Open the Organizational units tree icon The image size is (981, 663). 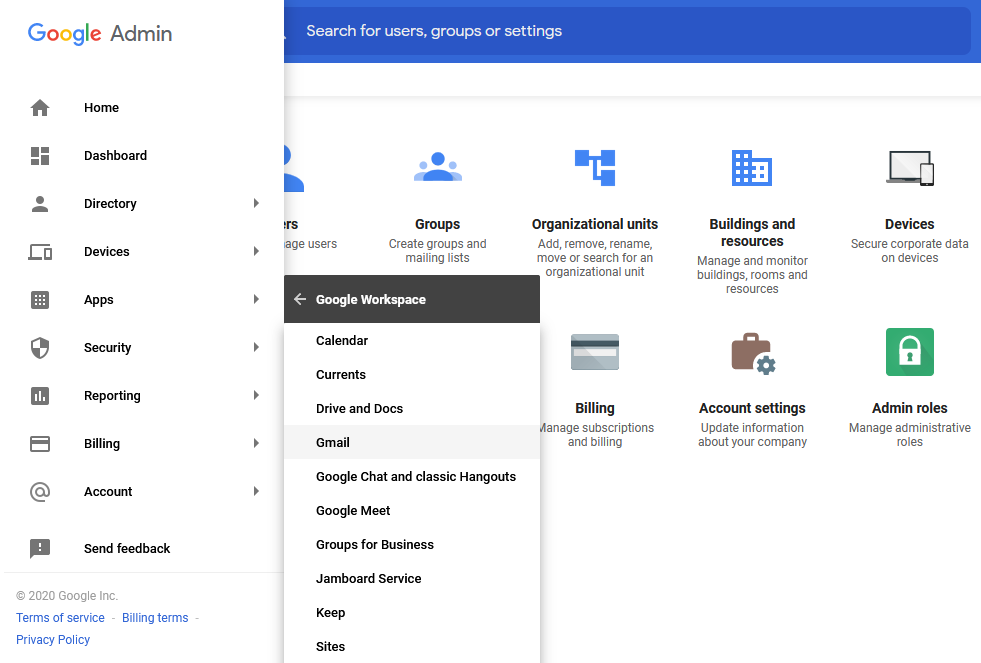pos(595,168)
